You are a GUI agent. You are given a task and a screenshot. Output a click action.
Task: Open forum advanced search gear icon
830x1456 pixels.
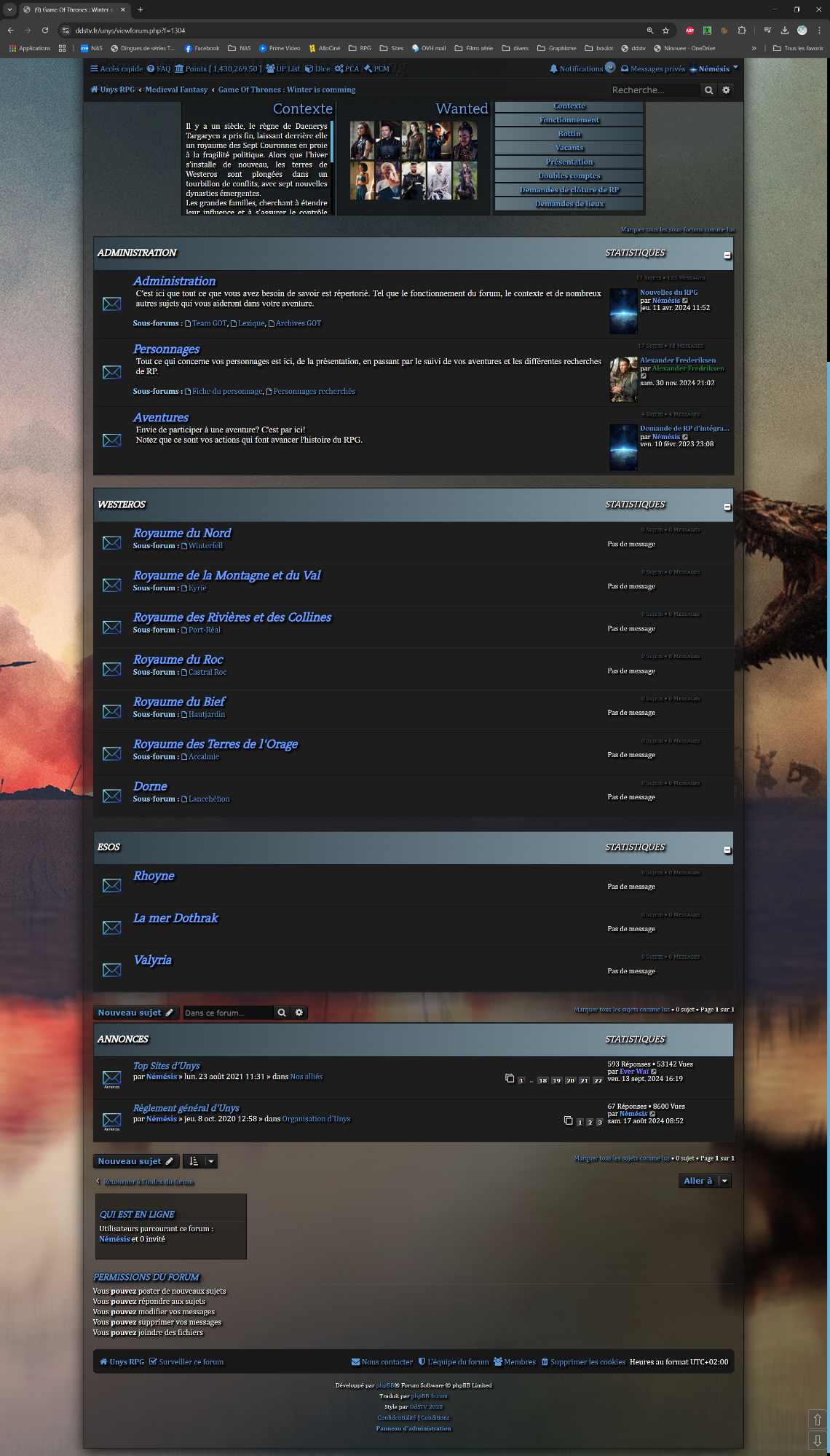click(x=299, y=1013)
